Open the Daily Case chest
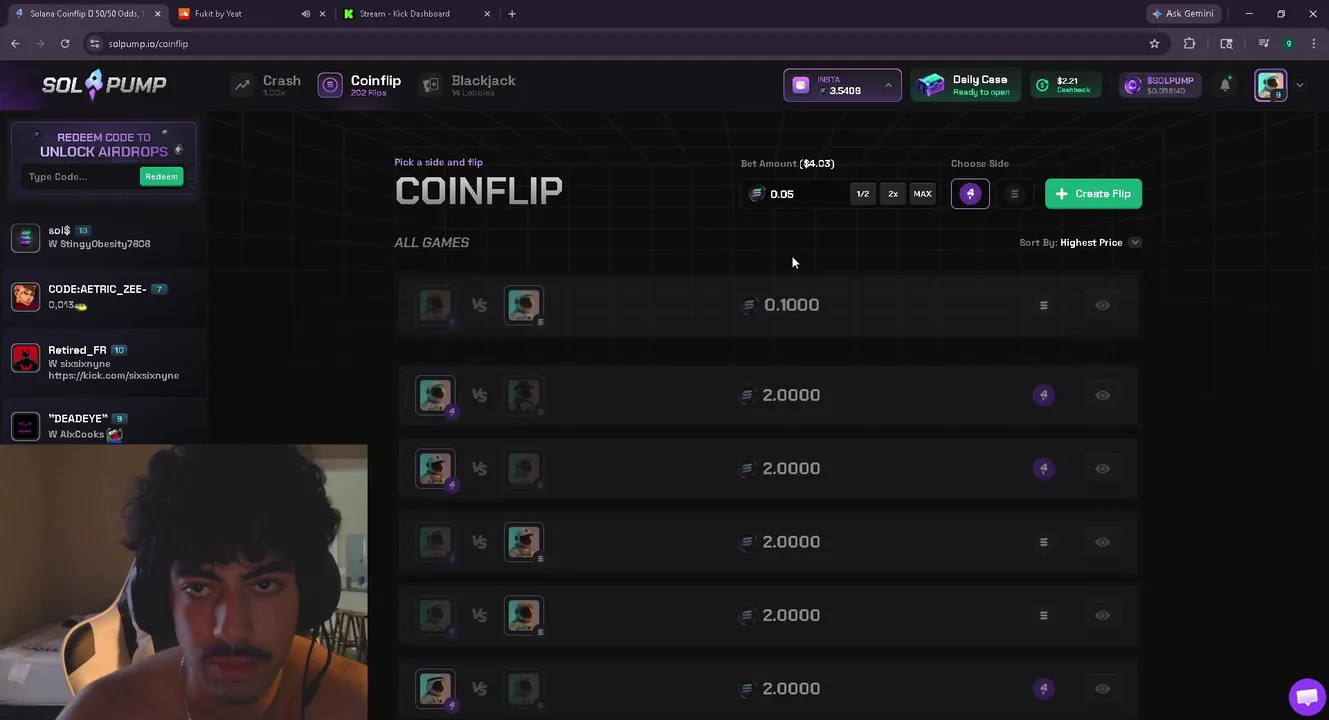The height and width of the screenshot is (720, 1329). (966, 85)
